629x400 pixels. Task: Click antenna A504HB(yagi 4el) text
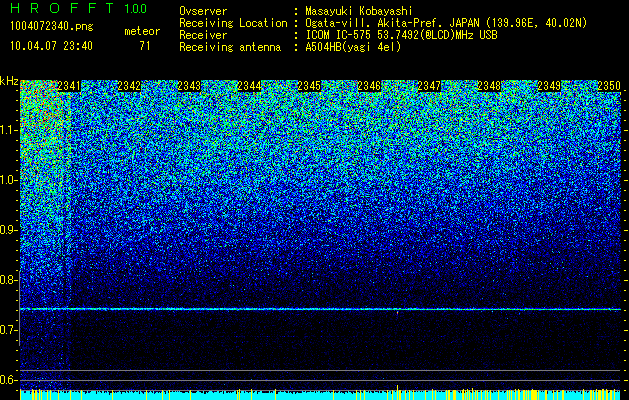coord(353,47)
